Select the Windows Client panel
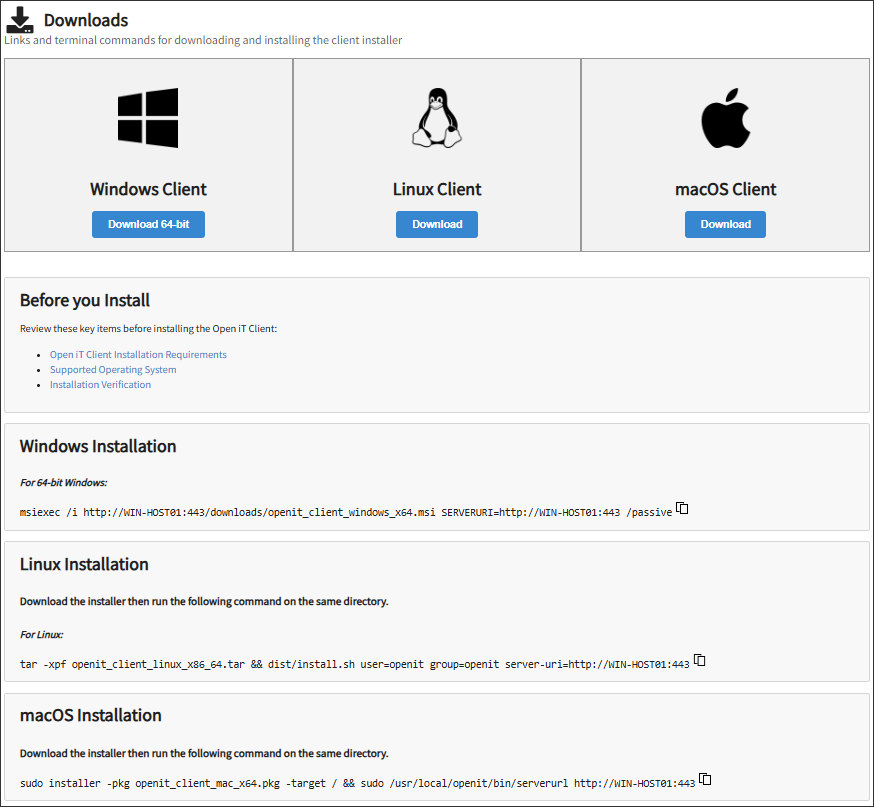Viewport: 874px width, 807px height. point(148,155)
